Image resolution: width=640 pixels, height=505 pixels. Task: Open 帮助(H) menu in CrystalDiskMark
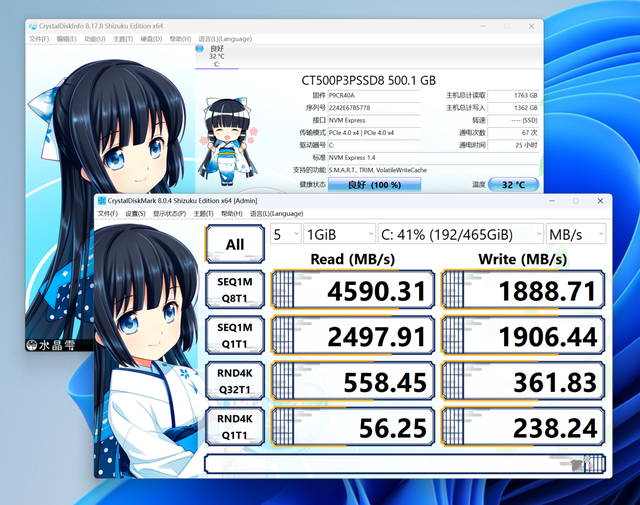tap(231, 214)
